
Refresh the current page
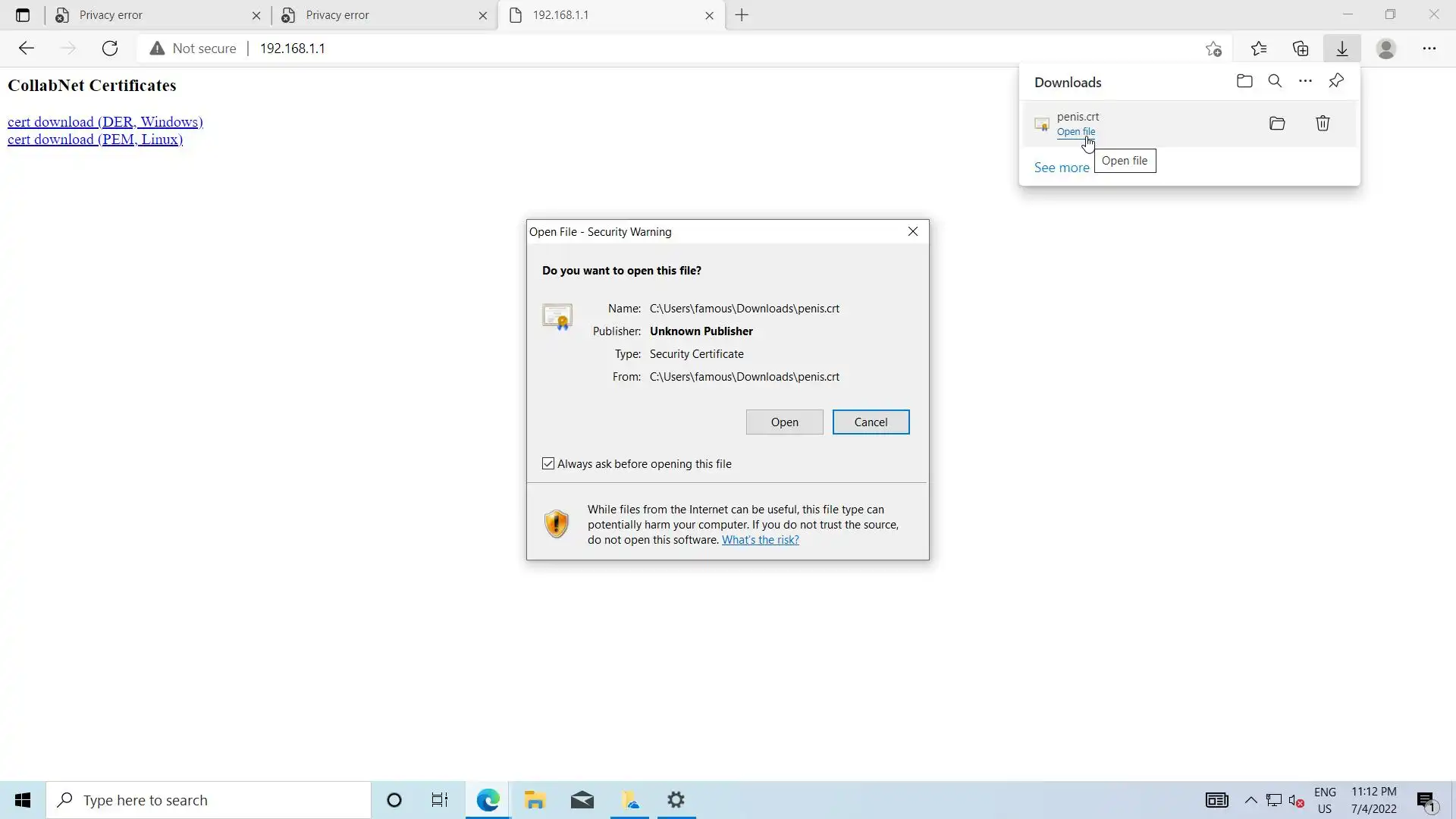point(110,49)
